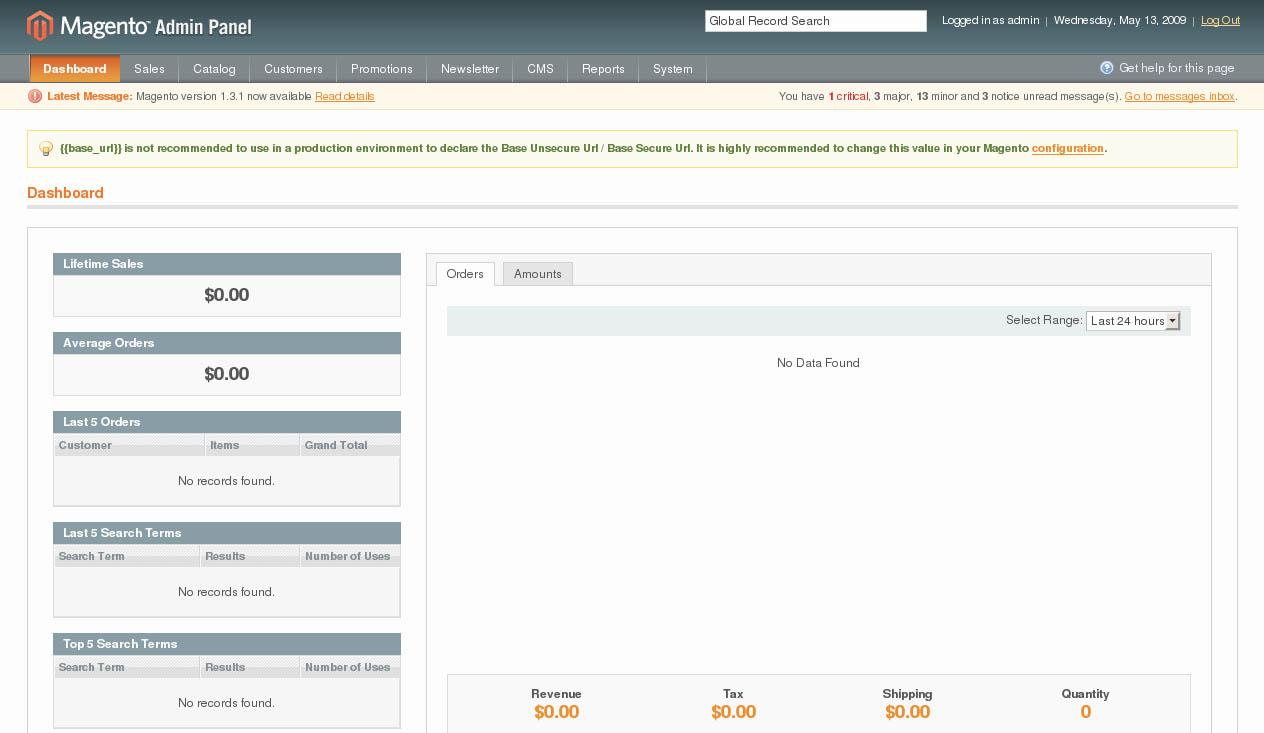This screenshot has width=1264, height=733.
Task: Click the Customer column header in Last 5 Orders
Action: [x=129, y=445]
